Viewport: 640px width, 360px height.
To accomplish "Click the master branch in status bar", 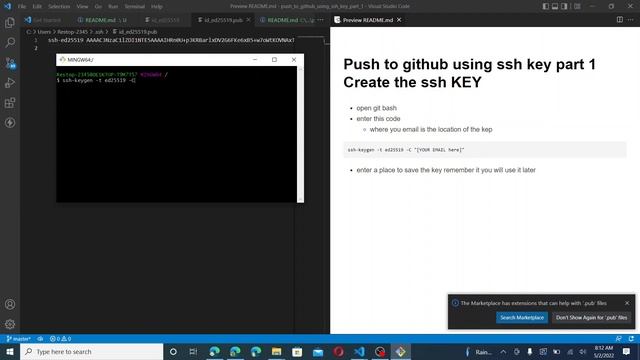I will pyautogui.click(x=19, y=338).
